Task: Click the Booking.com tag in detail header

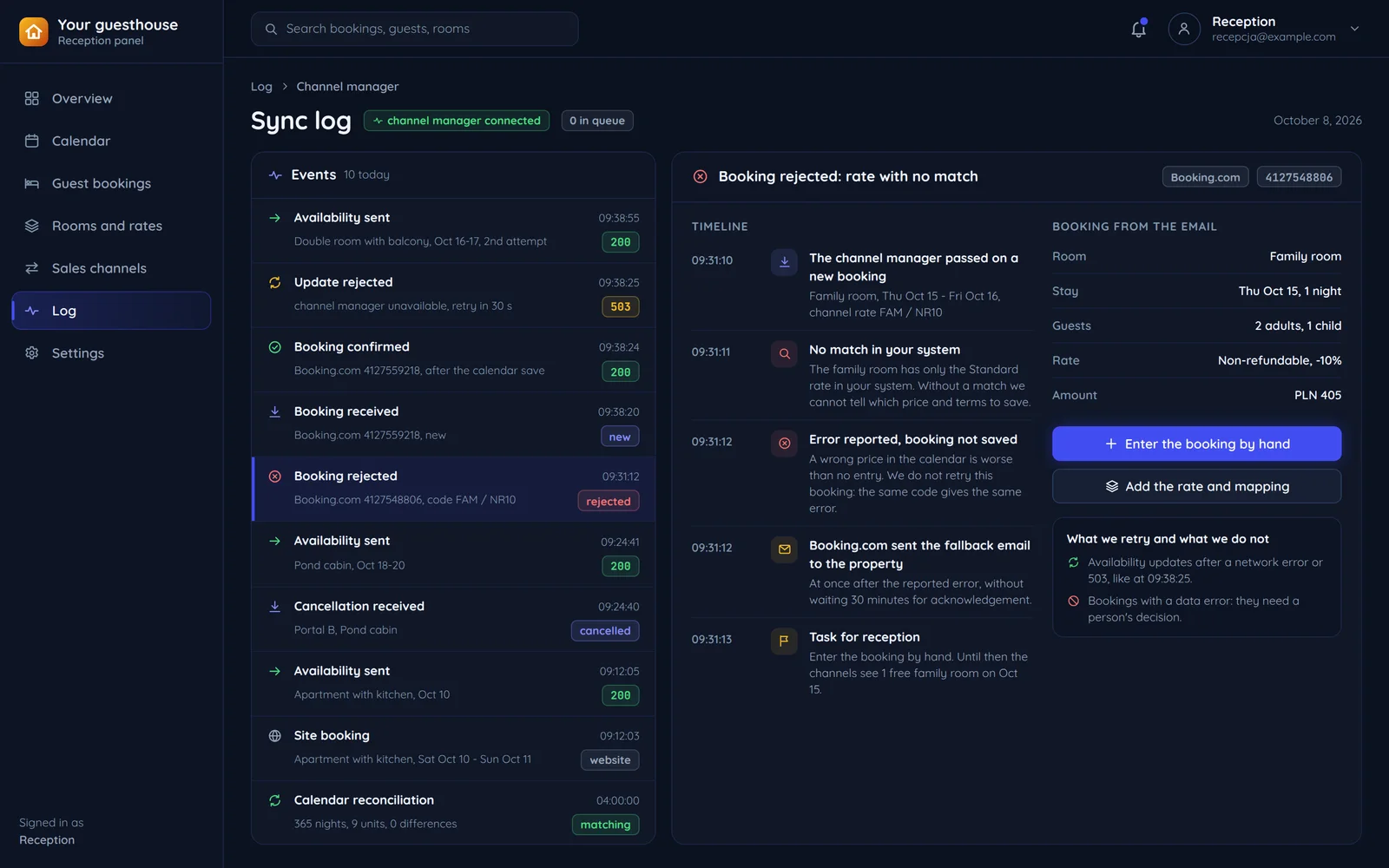Action: click(1205, 177)
